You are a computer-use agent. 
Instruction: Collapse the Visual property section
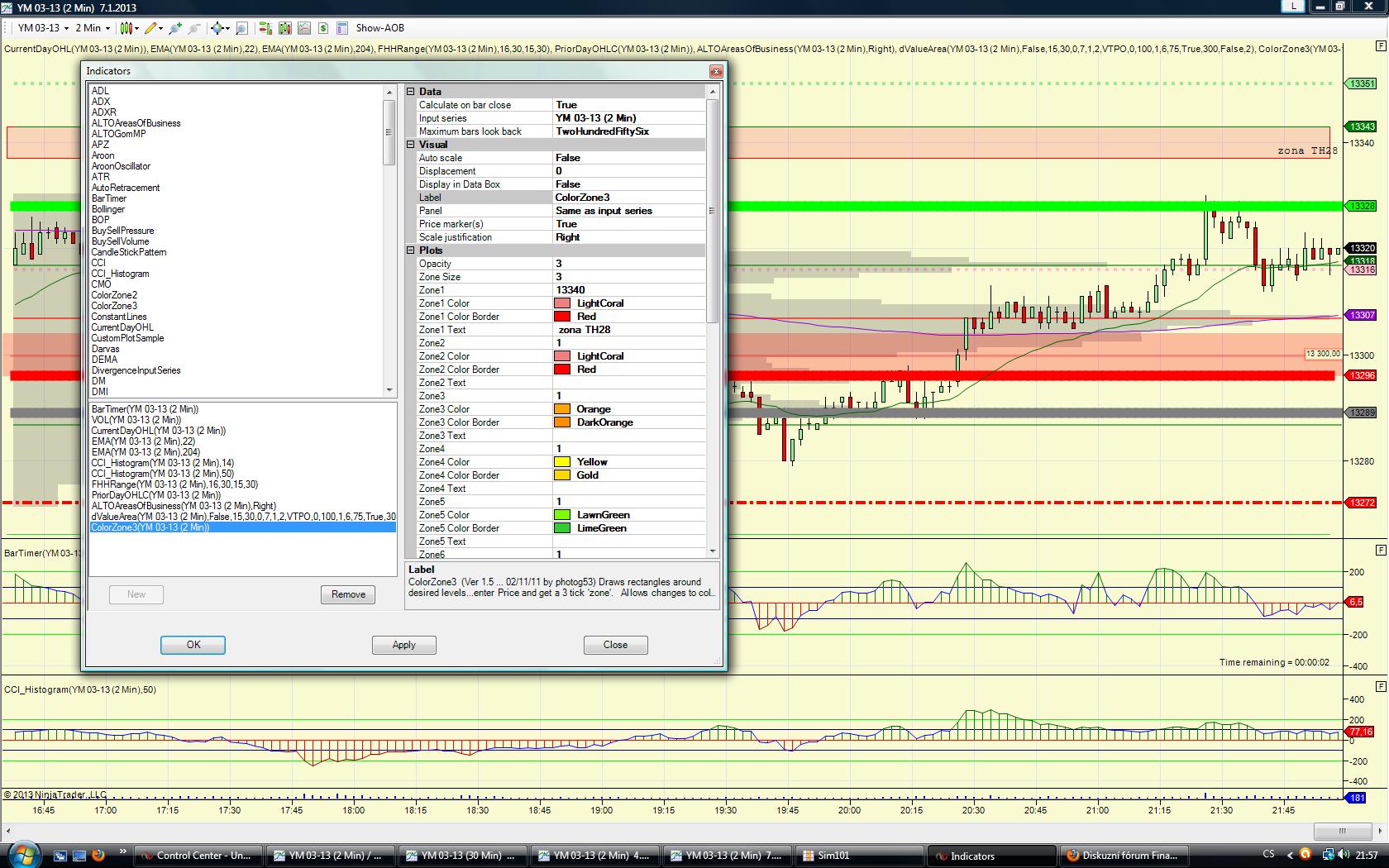pyautogui.click(x=411, y=145)
